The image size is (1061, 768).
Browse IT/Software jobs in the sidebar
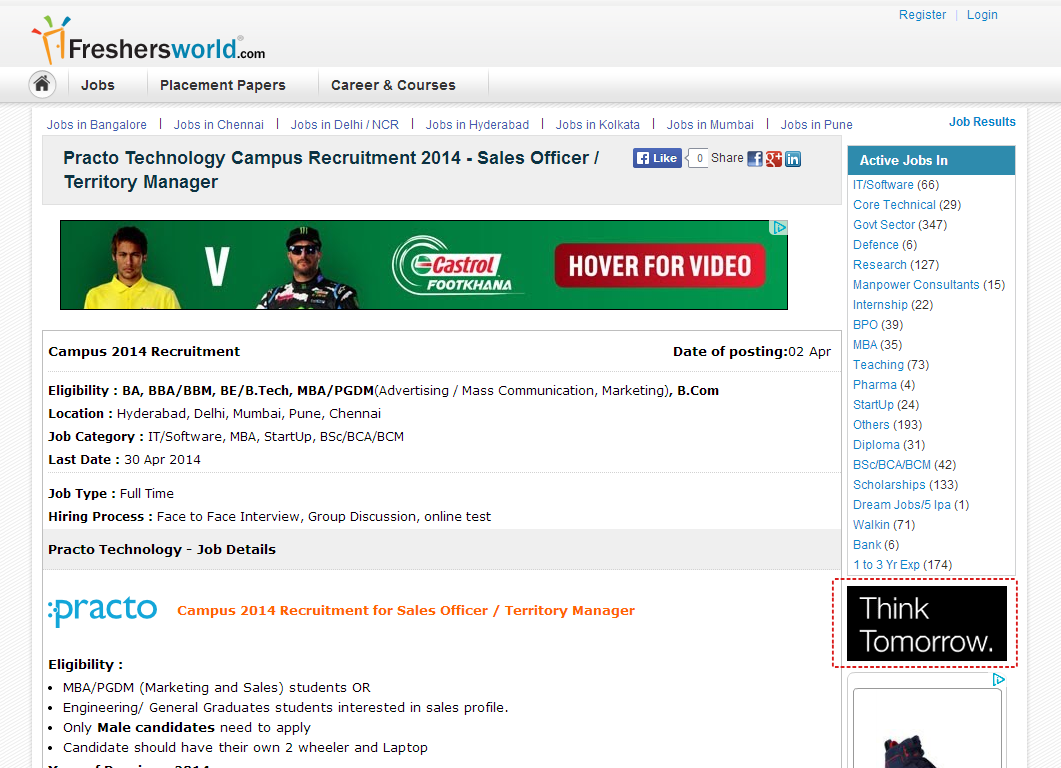pyautogui.click(x=884, y=184)
